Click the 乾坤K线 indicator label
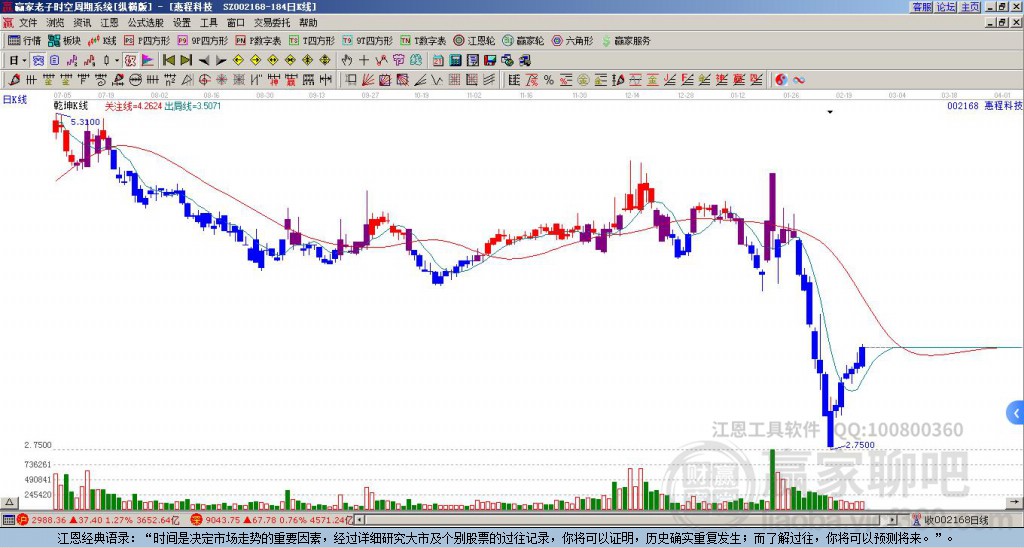 pos(71,105)
